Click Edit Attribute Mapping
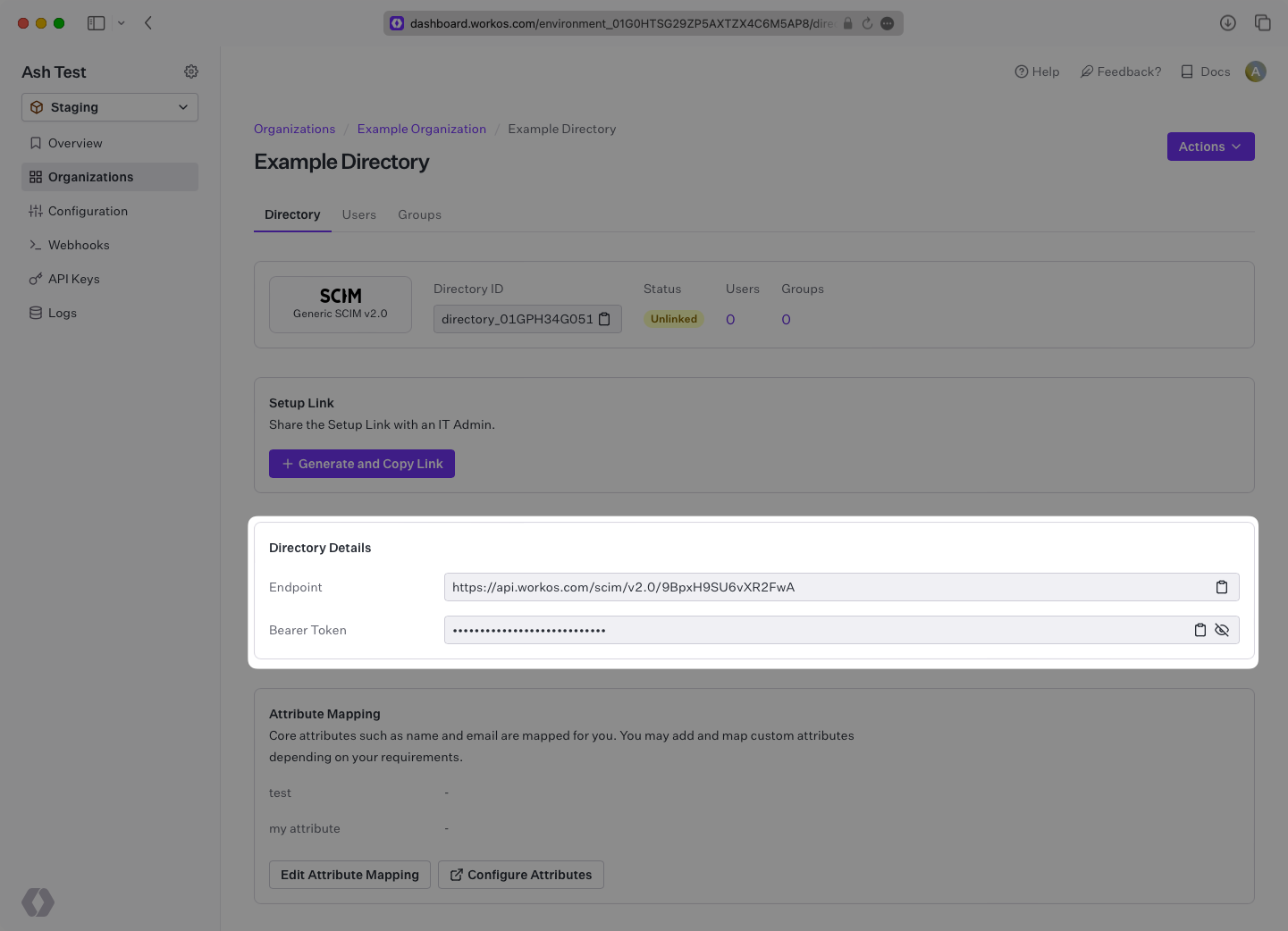 (349, 874)
